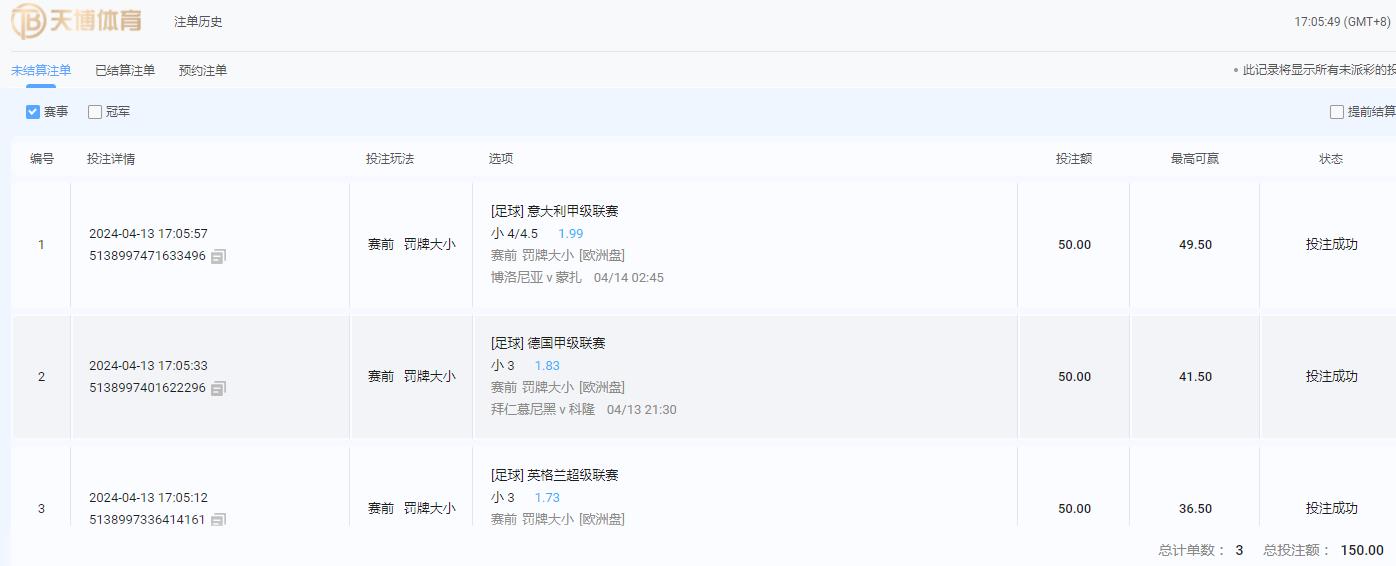The width and height of the screenshot is (1396, 566).
Task: Click timestamp 2024-04-13 17:05:57
Action: 148,234
